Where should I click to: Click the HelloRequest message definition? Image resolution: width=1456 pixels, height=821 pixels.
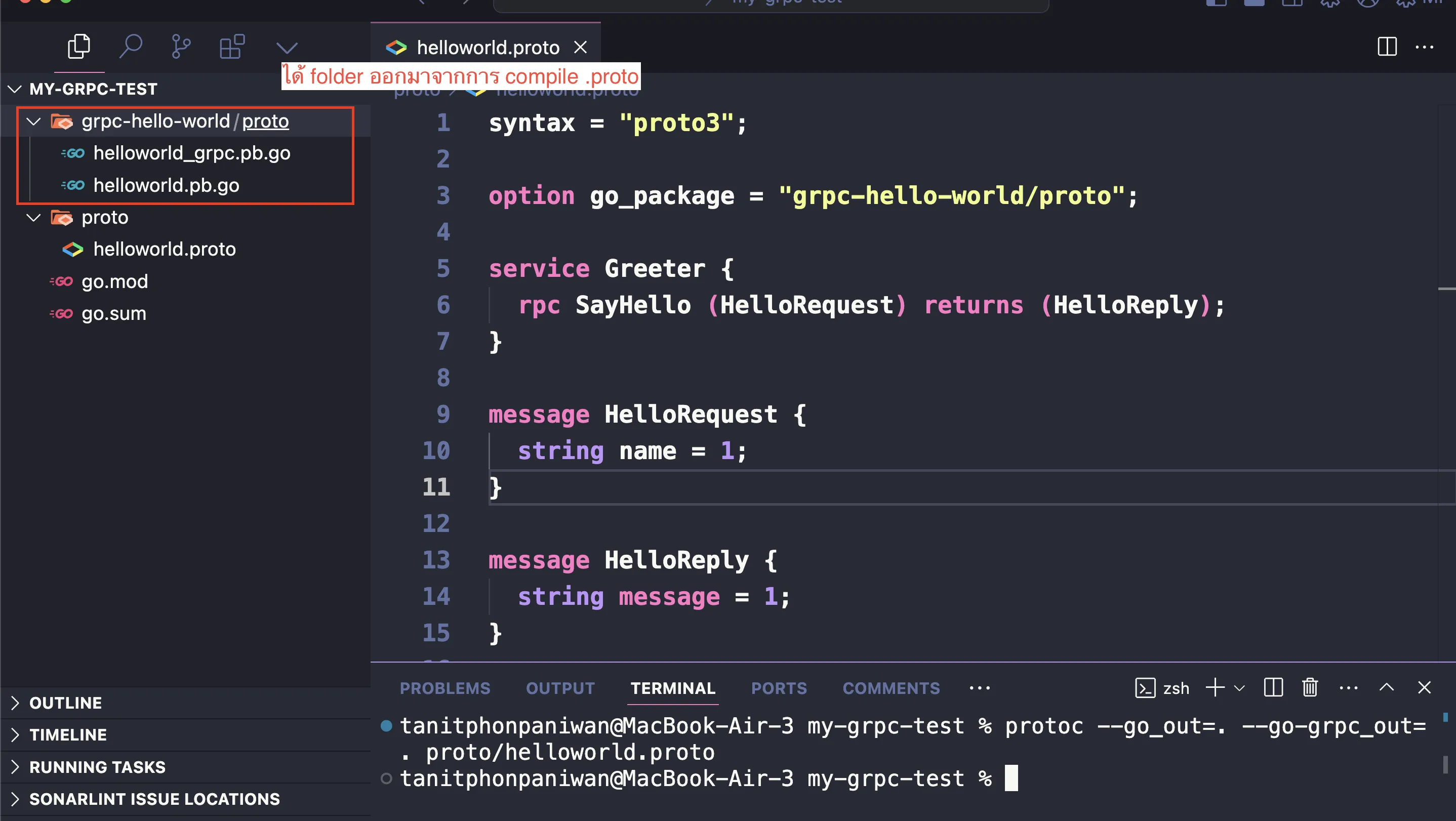(x=691, y=414)
